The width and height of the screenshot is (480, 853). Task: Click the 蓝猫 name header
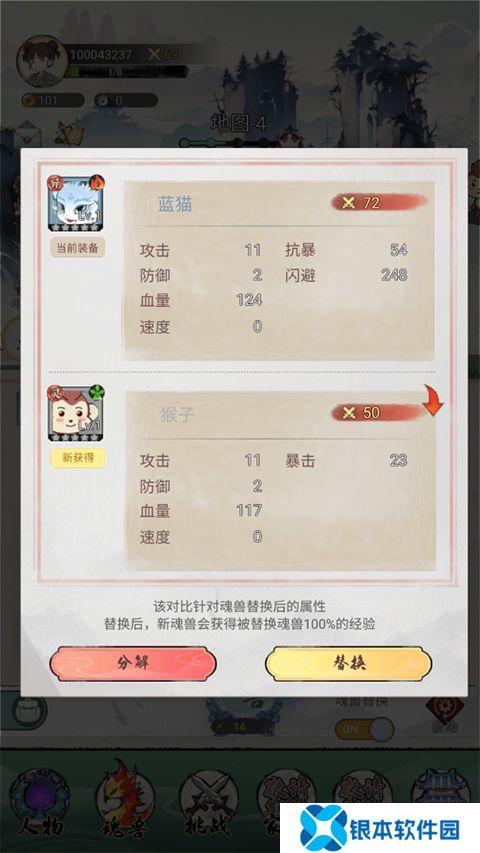click(175, 204)
